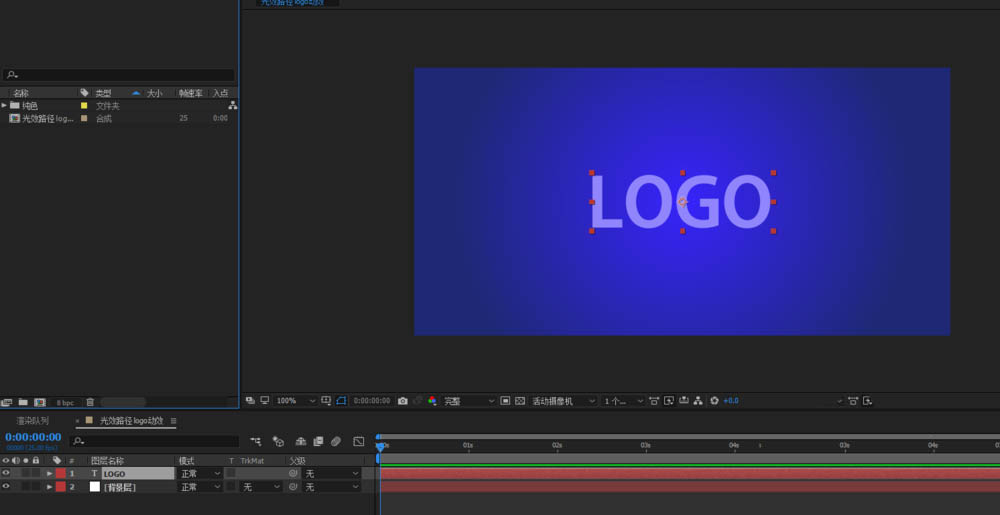Click the trash icon in project panel
The width and height of the screenshot is (1000, 515).
(x=90, y=402)
